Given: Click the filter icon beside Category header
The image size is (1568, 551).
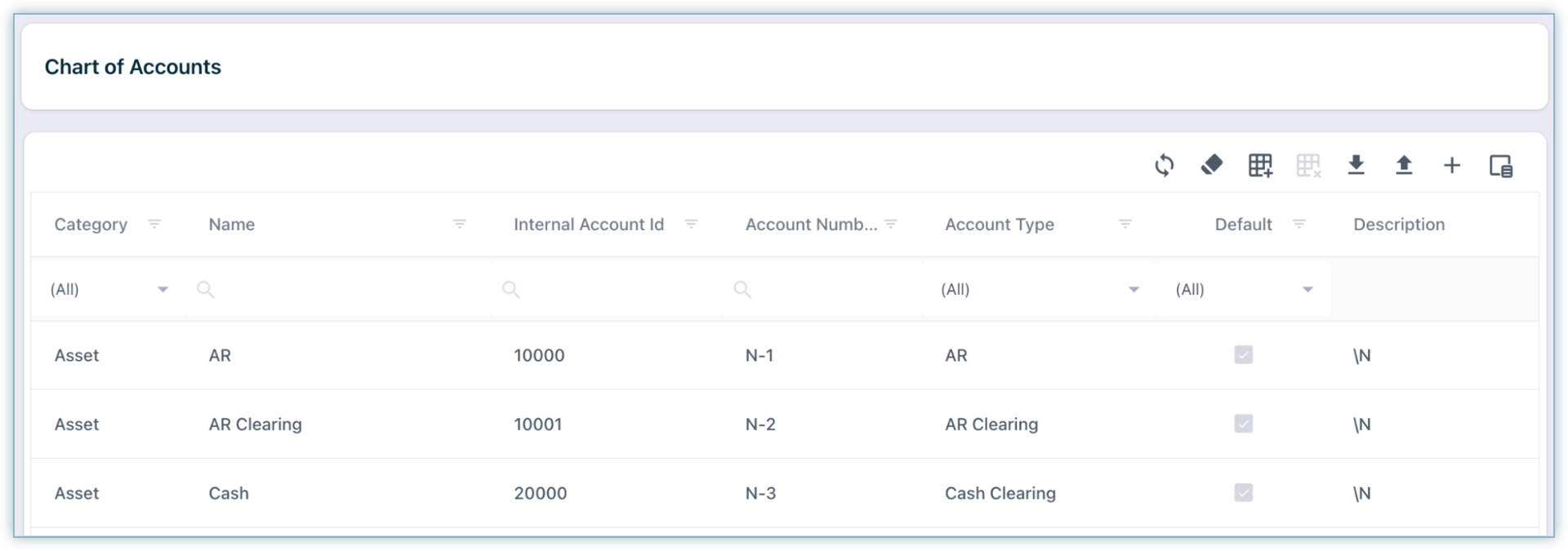Looking at the screenshot, I should pyautogui.click(x=154, y=224).
